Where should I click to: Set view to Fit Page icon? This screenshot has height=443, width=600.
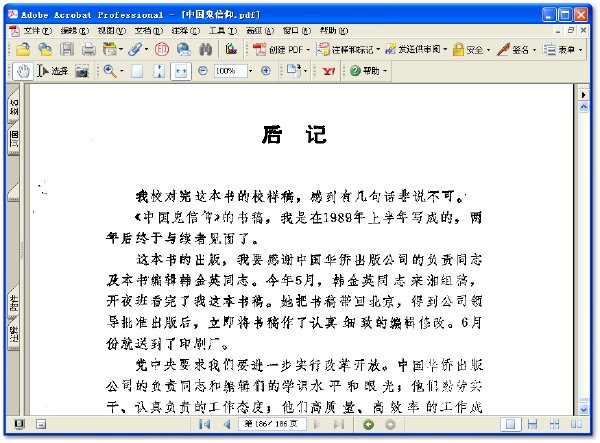point(159,71)
